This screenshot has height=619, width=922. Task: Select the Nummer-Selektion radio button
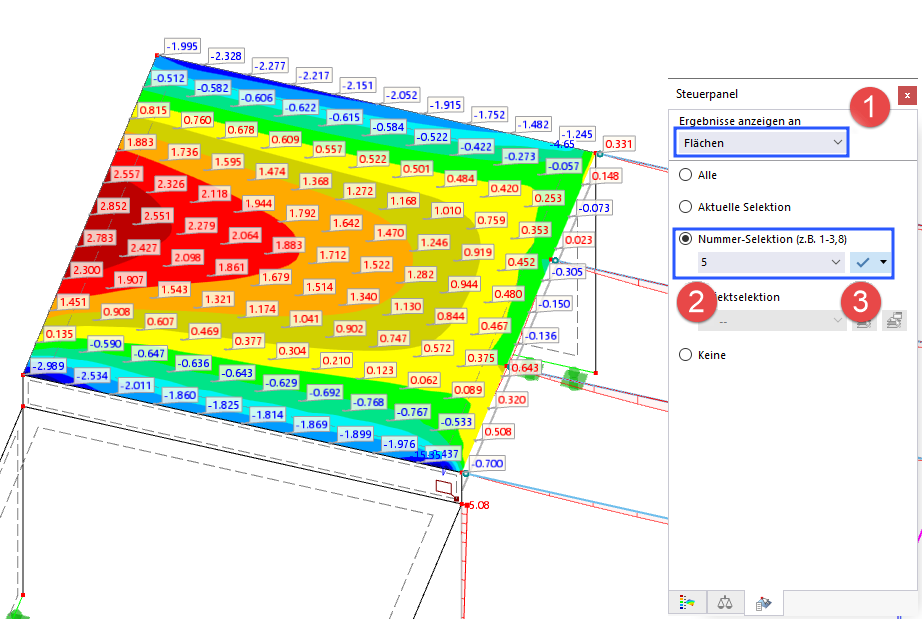tap(685, 239)
